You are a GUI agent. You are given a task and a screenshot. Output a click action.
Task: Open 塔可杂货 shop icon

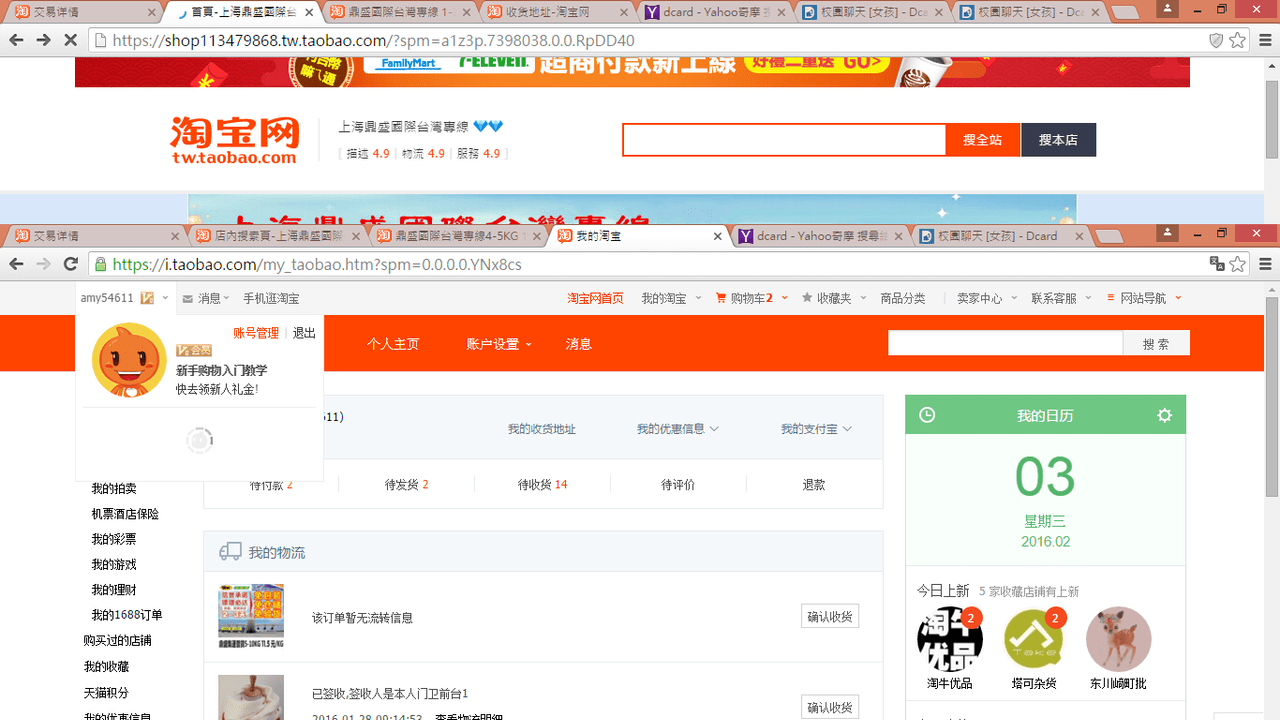[1034, 639]
